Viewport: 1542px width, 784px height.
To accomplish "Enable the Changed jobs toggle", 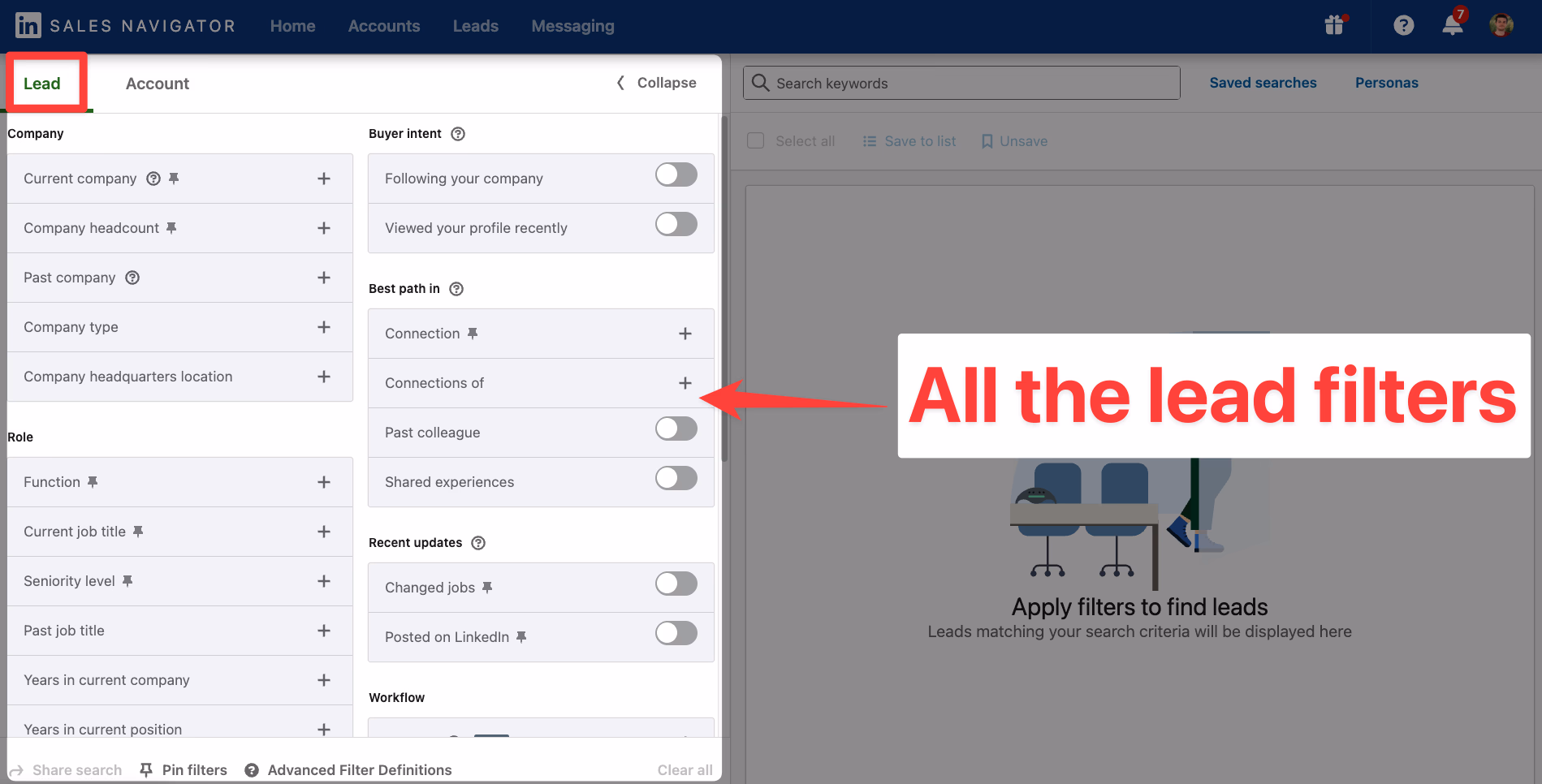I will tap(676, 584).
